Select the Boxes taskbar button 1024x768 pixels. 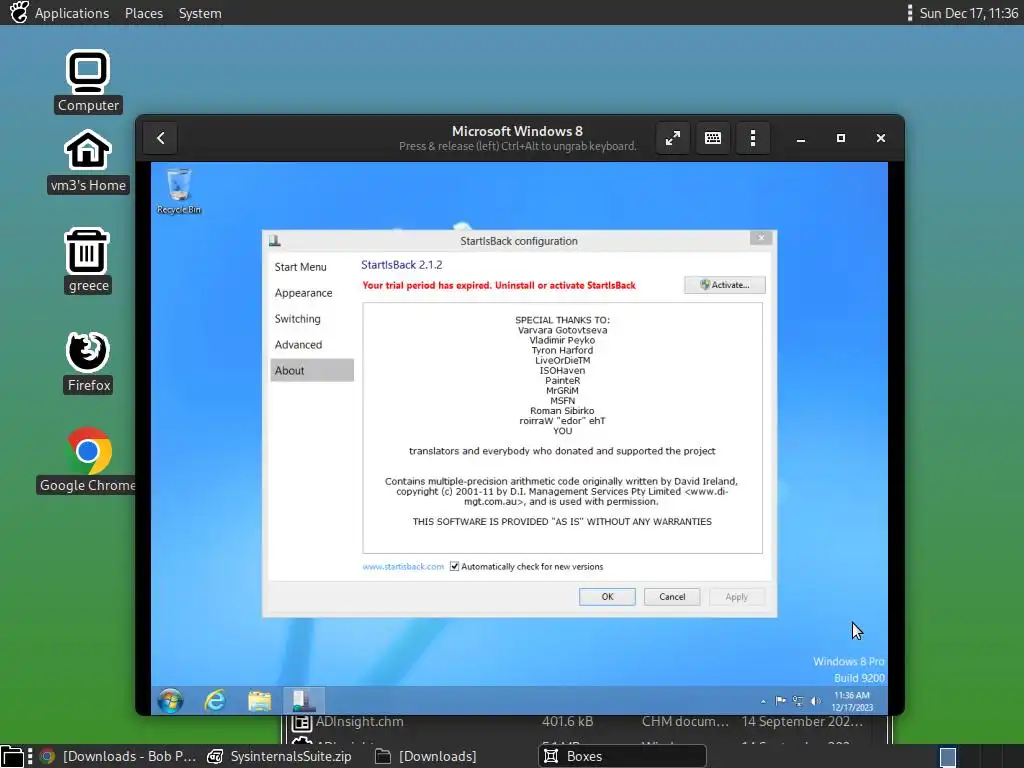(622, 756)
